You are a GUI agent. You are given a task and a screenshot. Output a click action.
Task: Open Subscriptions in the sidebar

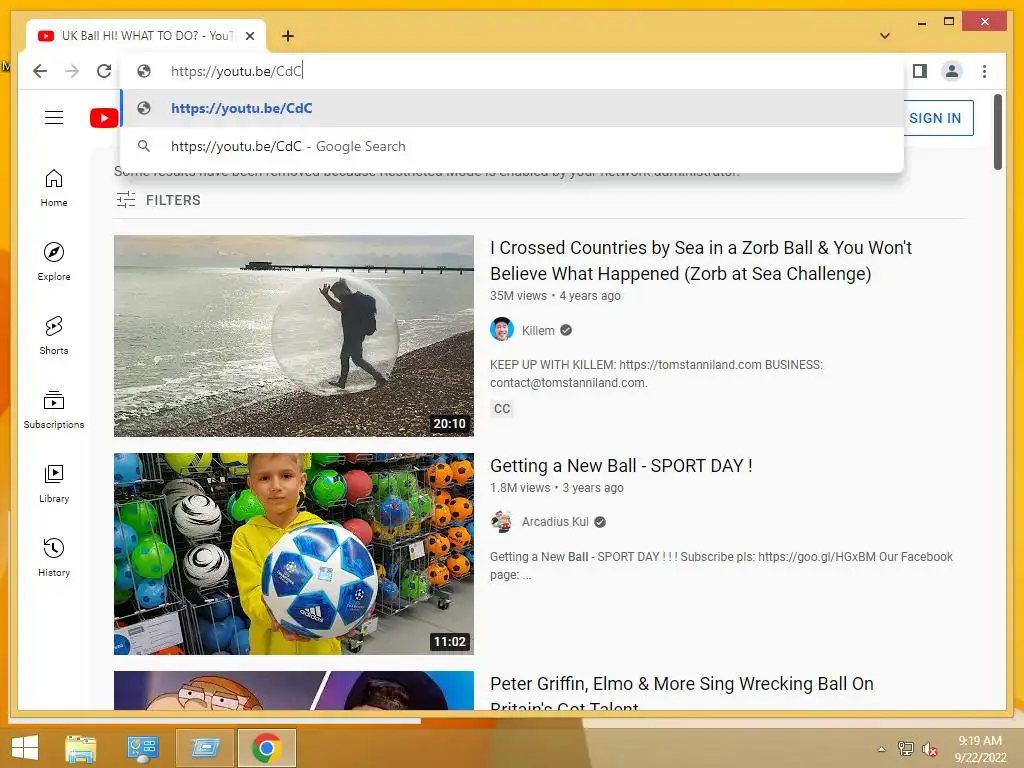(x=54, y=409)
